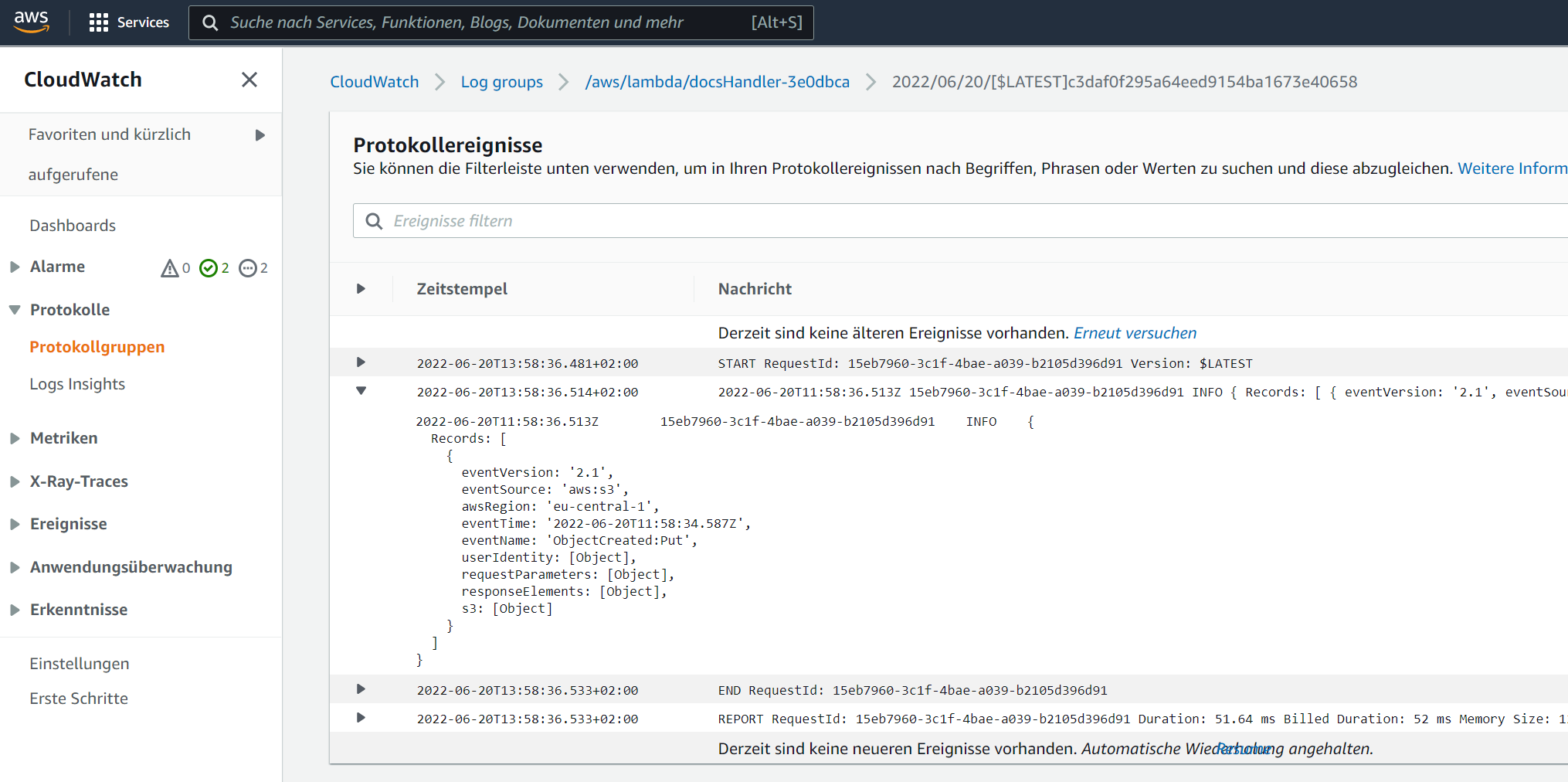Click the OK alarms green check icon
This screenshot has height=782, width=1568.
[x=208, y=268]
